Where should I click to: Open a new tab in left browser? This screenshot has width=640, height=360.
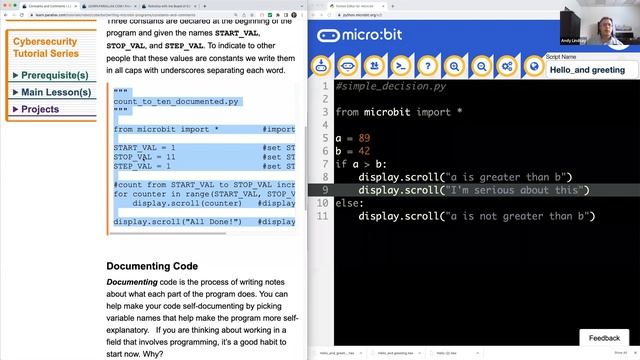point(204,6)
